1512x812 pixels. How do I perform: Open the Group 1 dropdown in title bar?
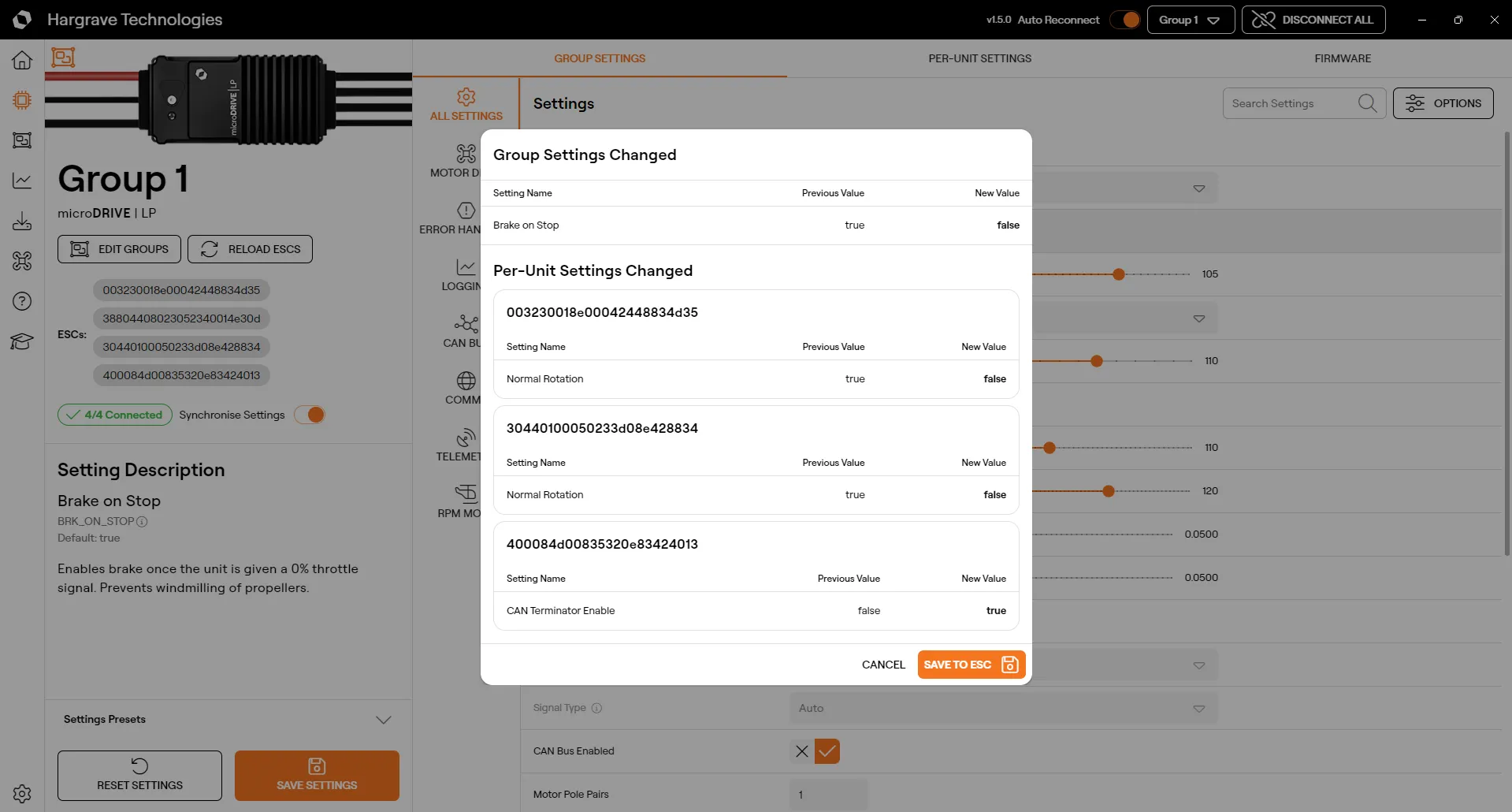tap(1191, 20)
